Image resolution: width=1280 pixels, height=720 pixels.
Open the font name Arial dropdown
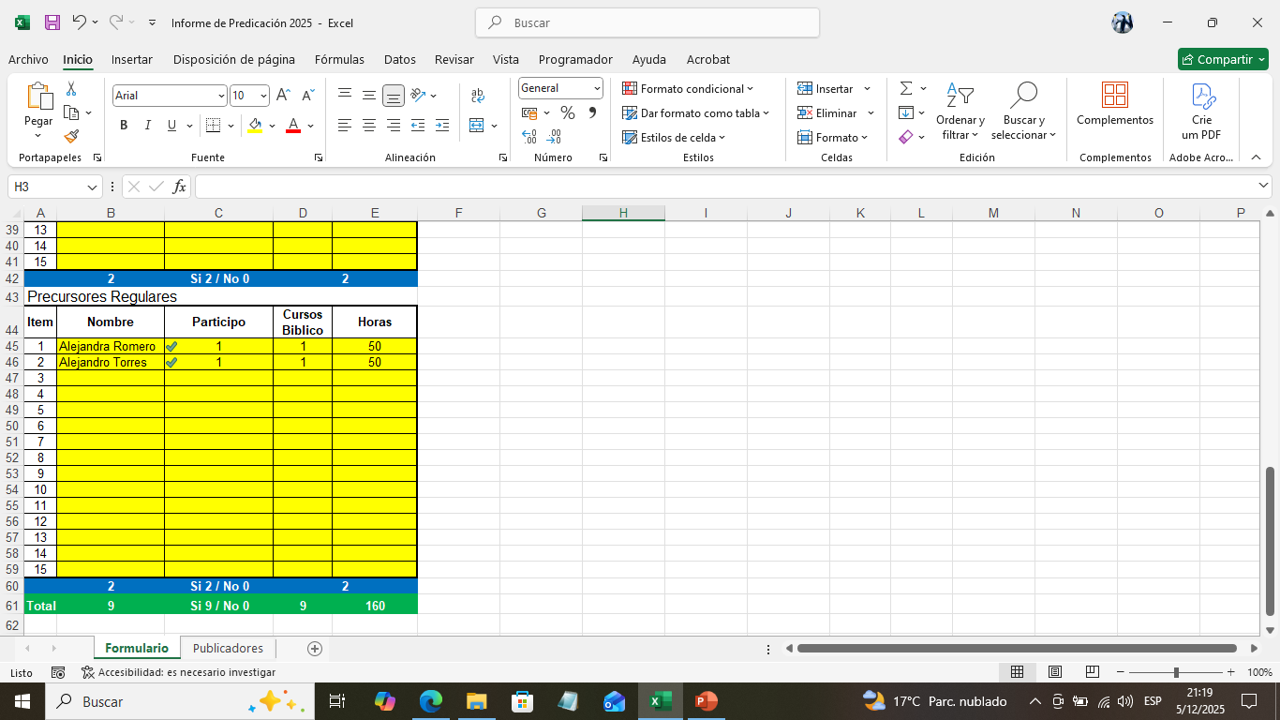click(x=221, y=96)
